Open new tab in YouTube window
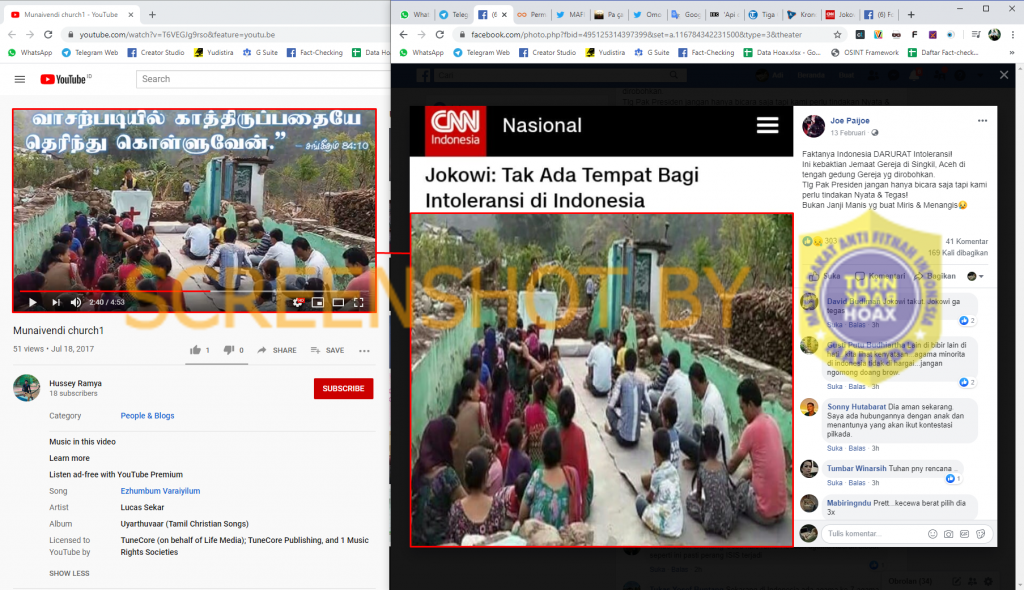 (152, 14)
